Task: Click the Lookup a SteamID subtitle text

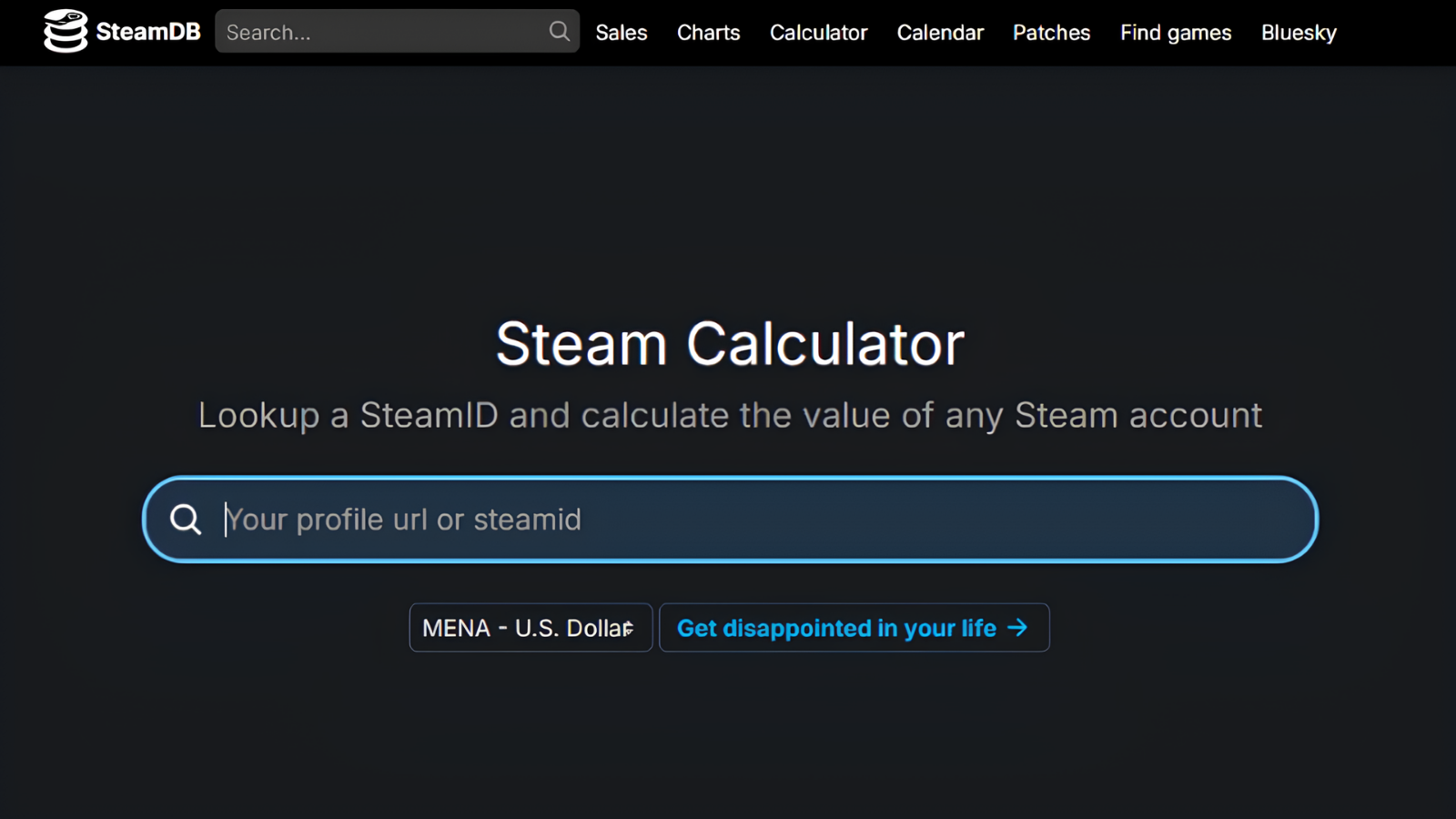Action: click(x=730, y=416)
